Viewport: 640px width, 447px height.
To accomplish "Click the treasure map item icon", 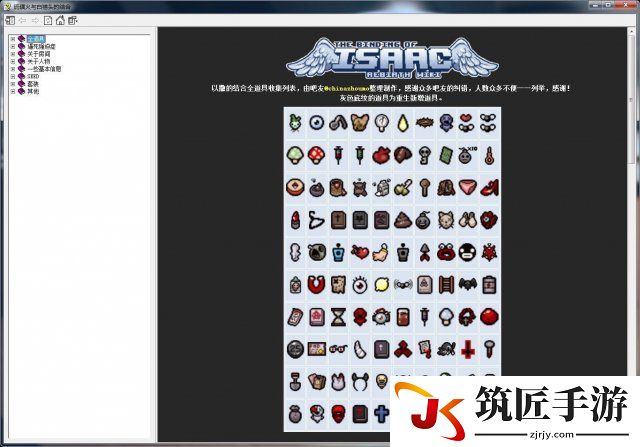I will point(338,285).
